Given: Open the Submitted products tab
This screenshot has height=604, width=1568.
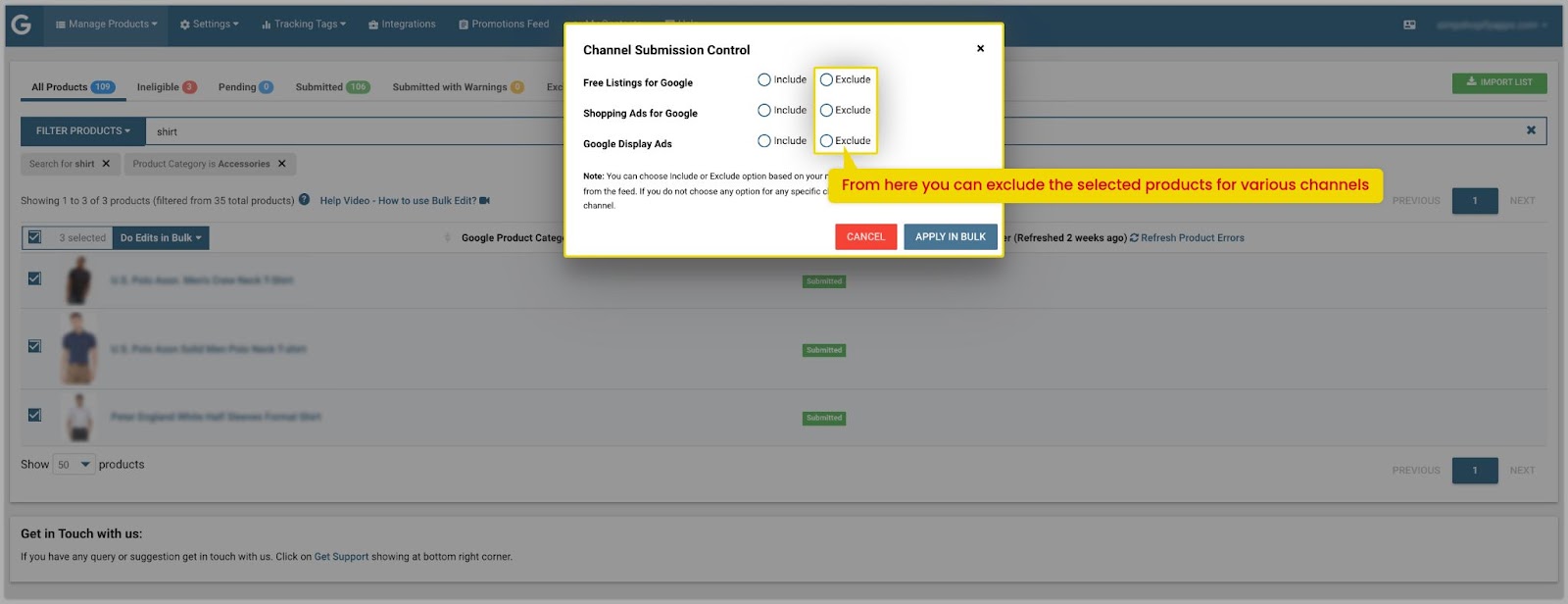Looking at the screenshot, I should [332, 87].
